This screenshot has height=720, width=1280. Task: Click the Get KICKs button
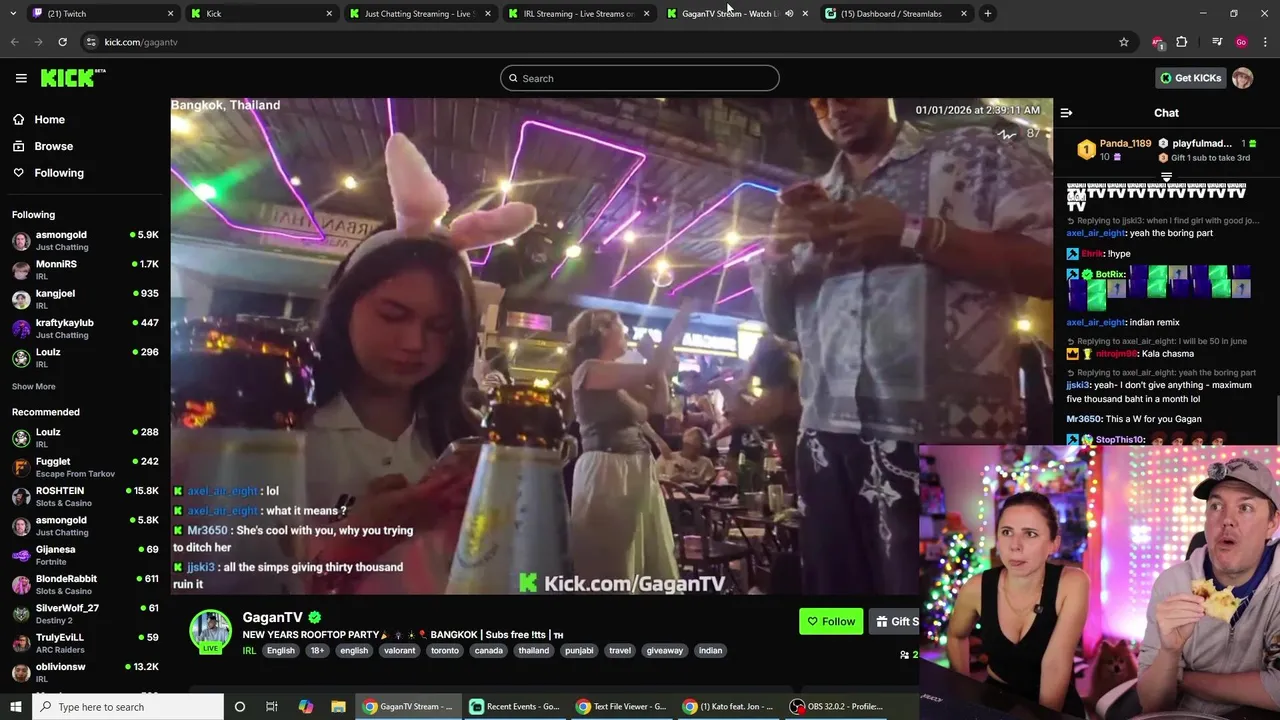coord(1190,78)
